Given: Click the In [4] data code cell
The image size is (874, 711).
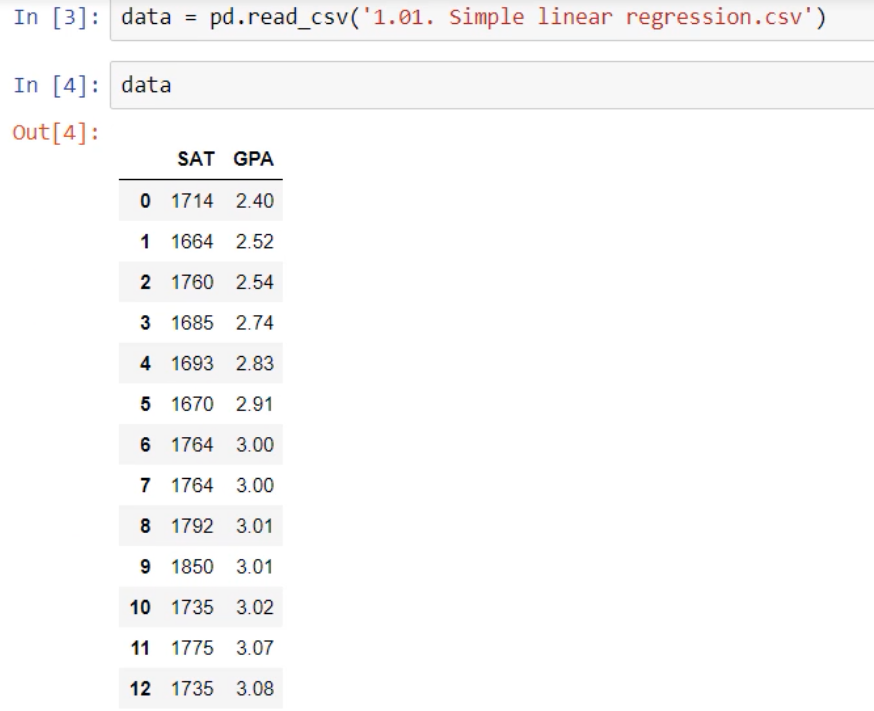Looking at the screenshot, I should tap(490, 86).
